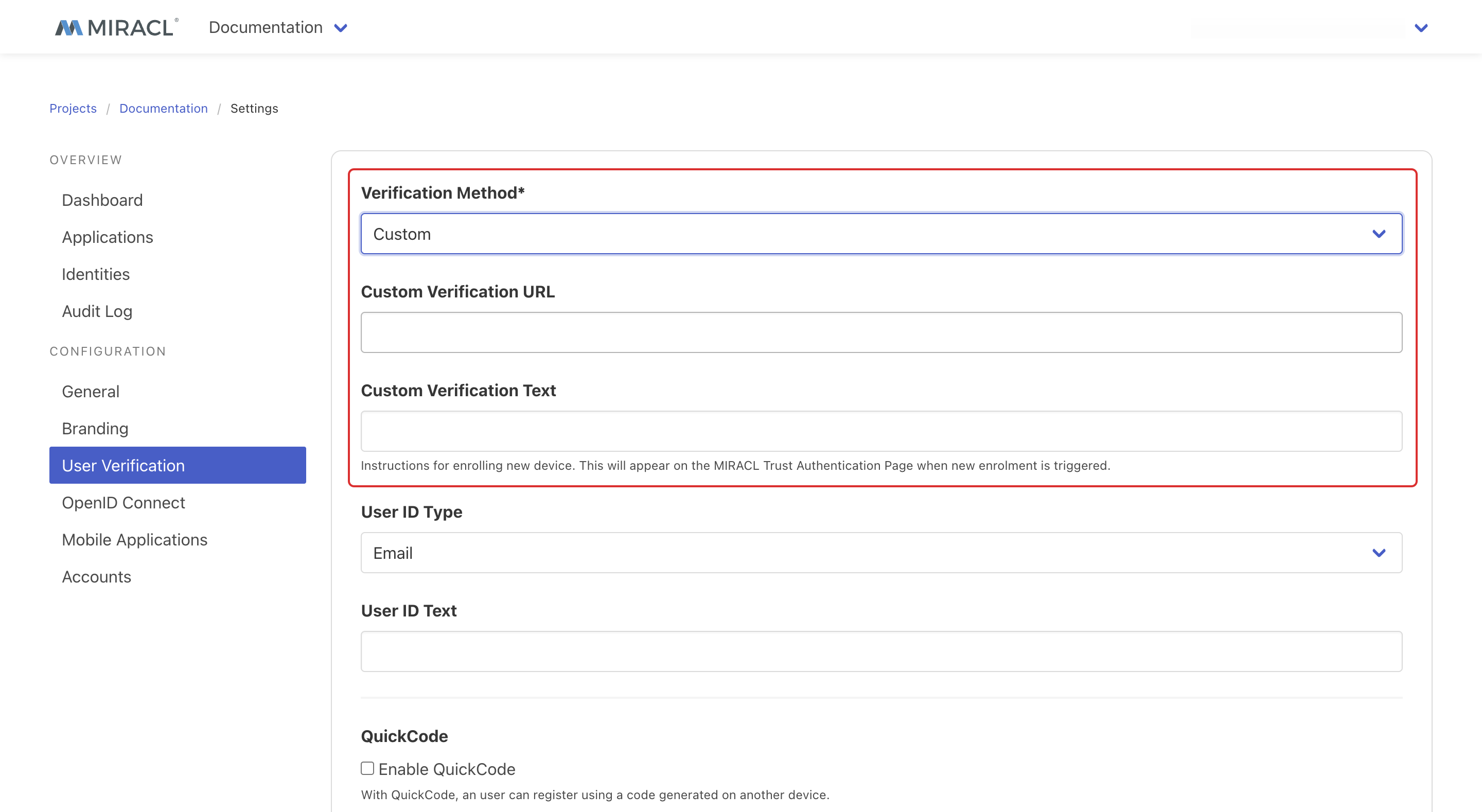Click the QuickCode section heading
This screenshot has width=1482, height=812.
[x=404, y=736]
